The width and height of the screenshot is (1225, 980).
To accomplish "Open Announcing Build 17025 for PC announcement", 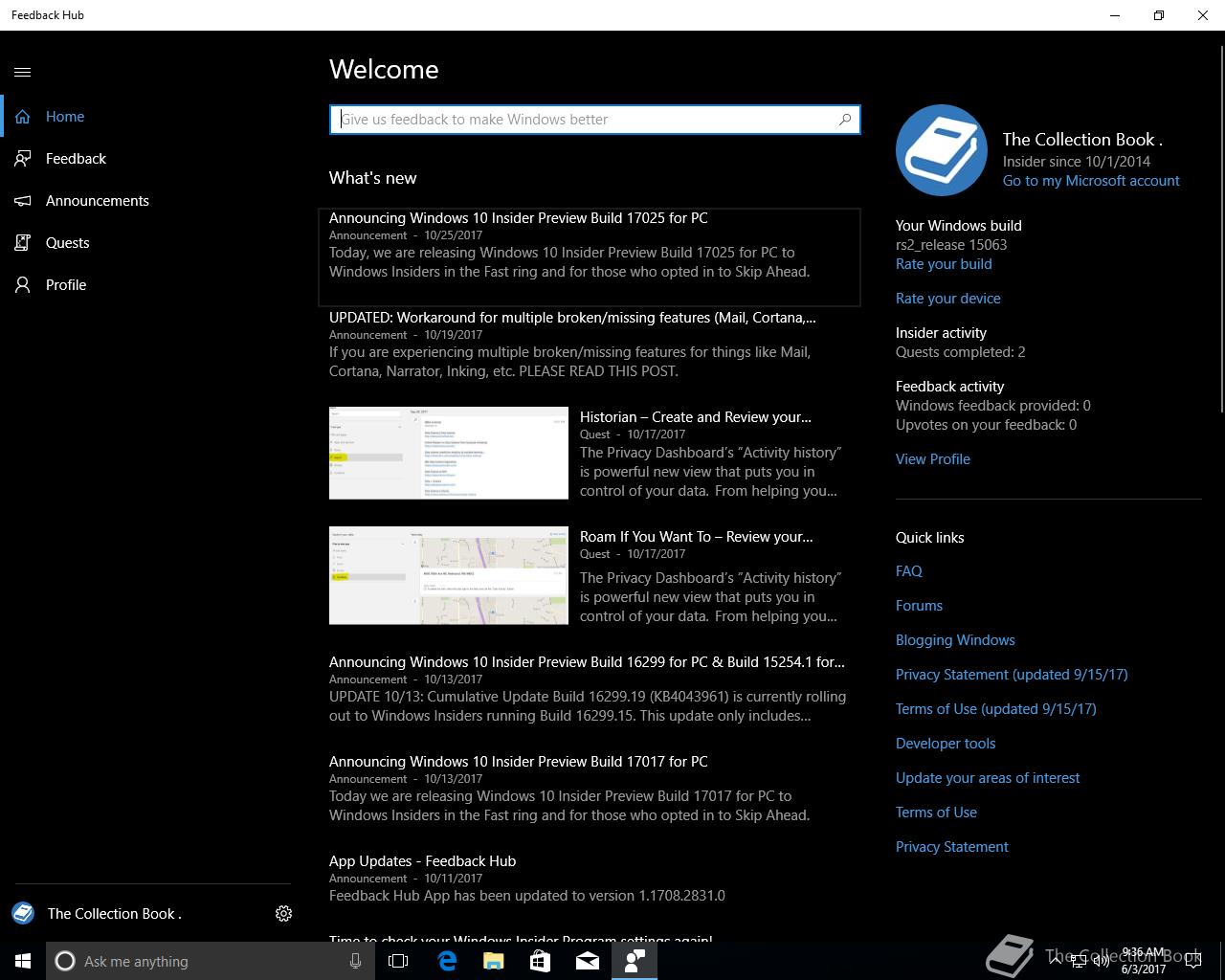I will 590,256.
